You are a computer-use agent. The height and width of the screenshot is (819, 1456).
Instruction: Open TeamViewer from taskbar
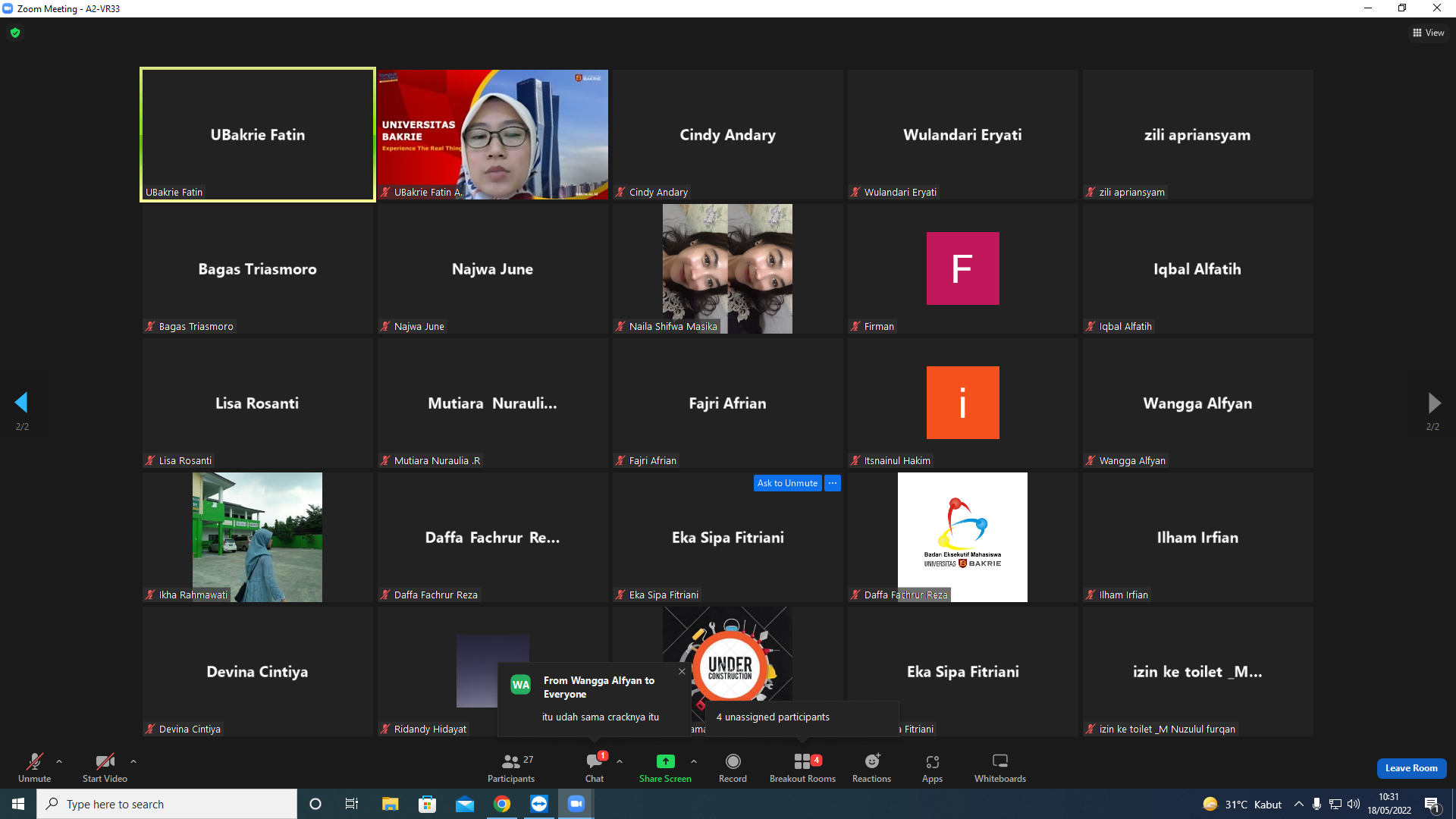[x=539, y=804]
